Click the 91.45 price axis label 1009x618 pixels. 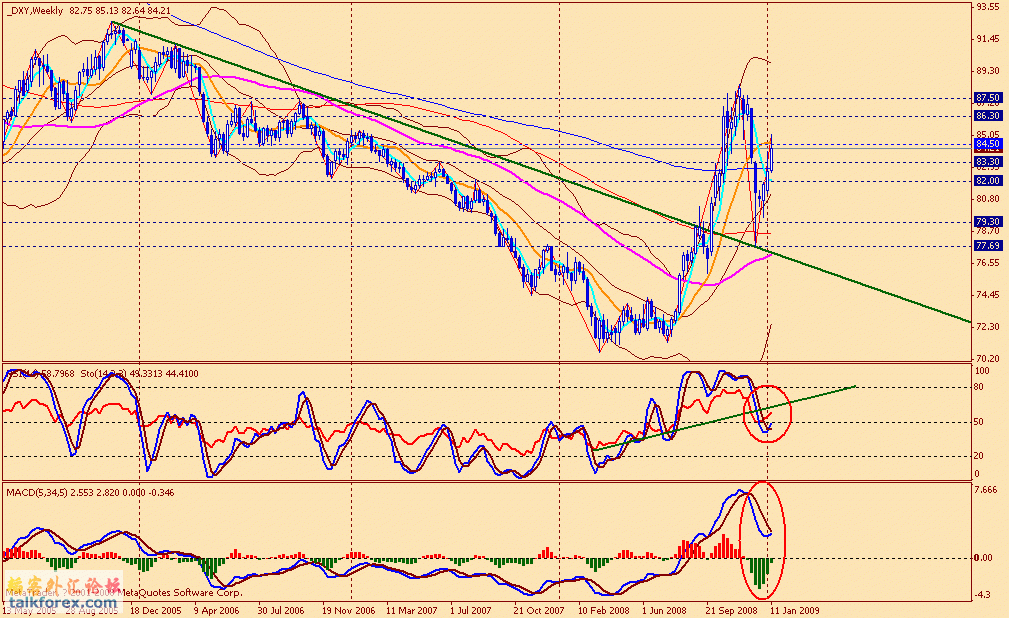(988, 39)
